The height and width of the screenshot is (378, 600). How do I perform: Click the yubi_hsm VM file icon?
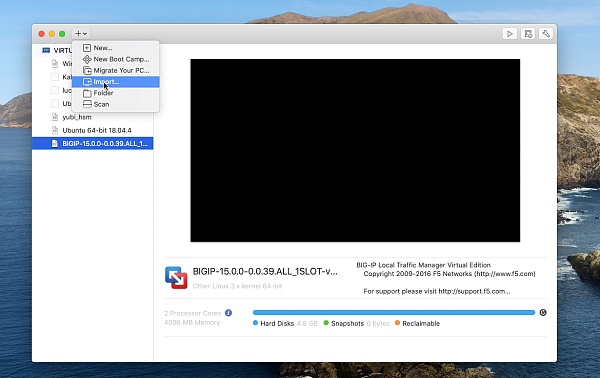click(x=55, y=117)
